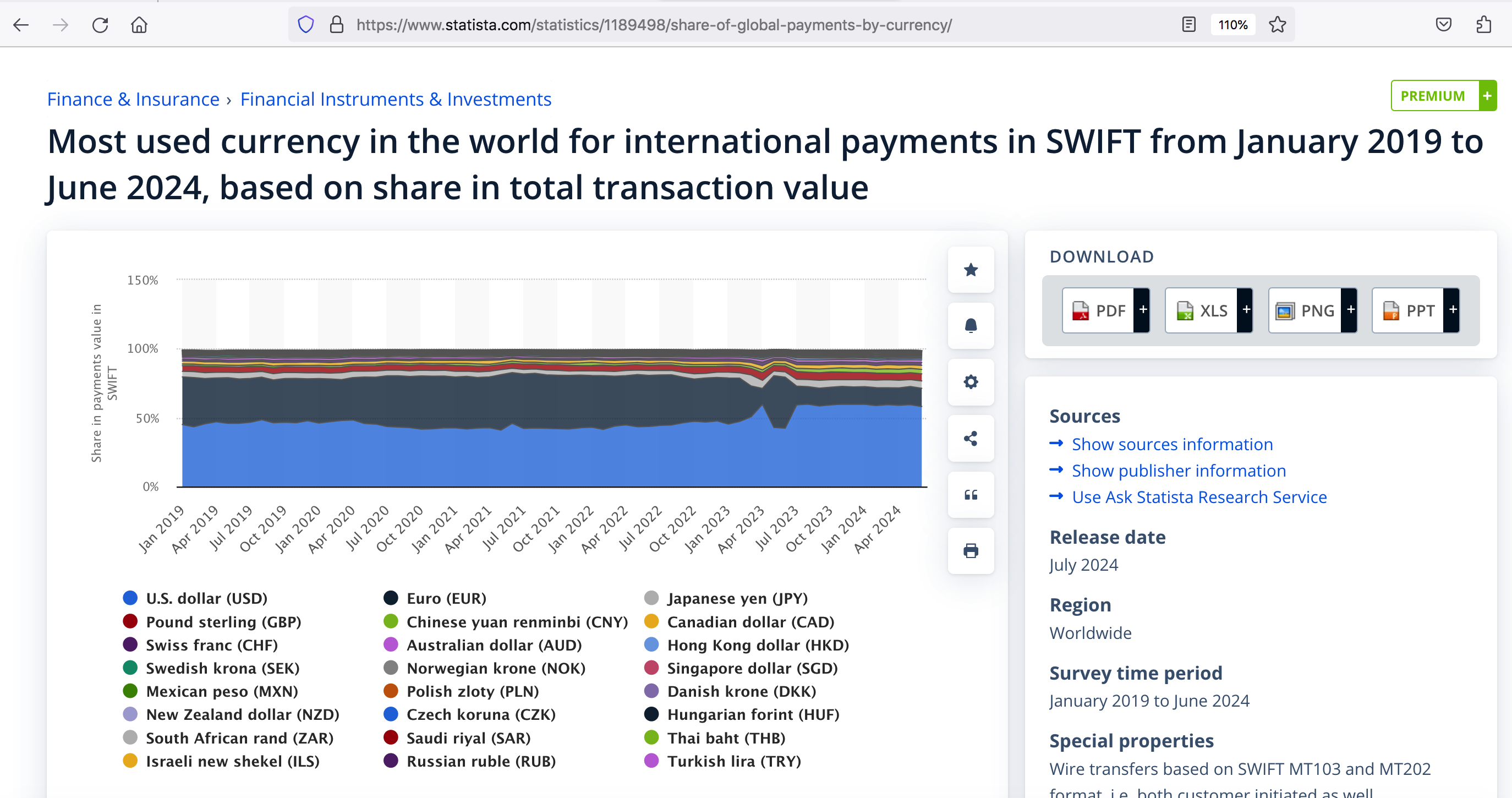The image size is (1512, 798).
Task: Open Finance & Insurance breadcrumb
Action: (133, 99)
